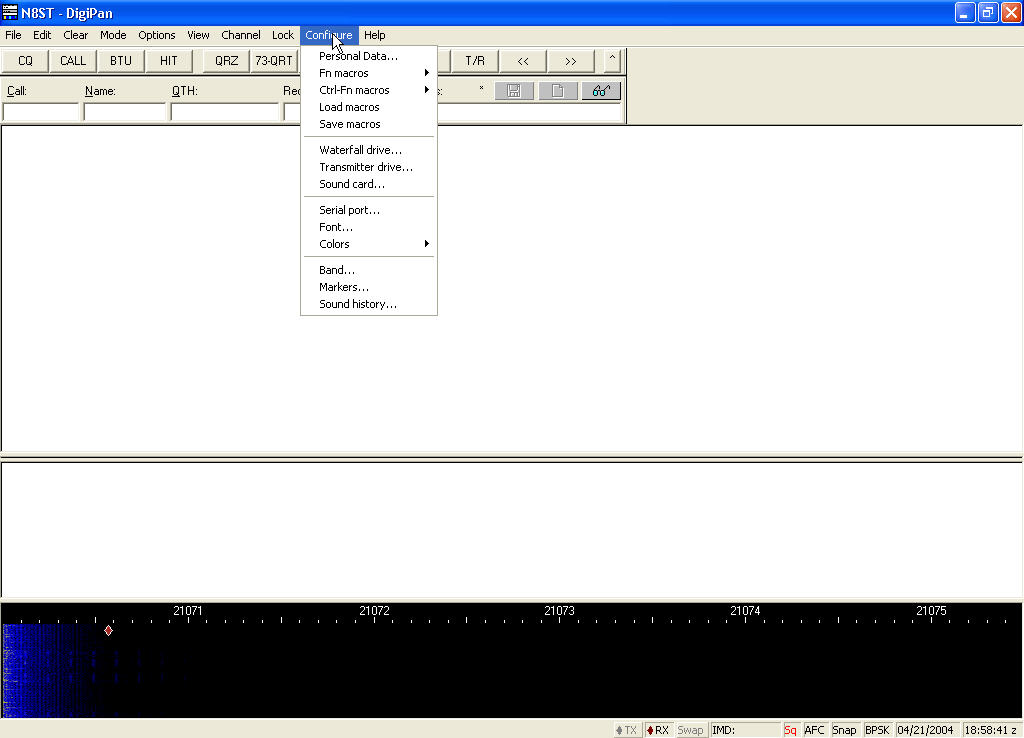The width and height of the screenshot is (1024, 738).
Task: Open Waterfall drive settings
Action: click(369, 150)
